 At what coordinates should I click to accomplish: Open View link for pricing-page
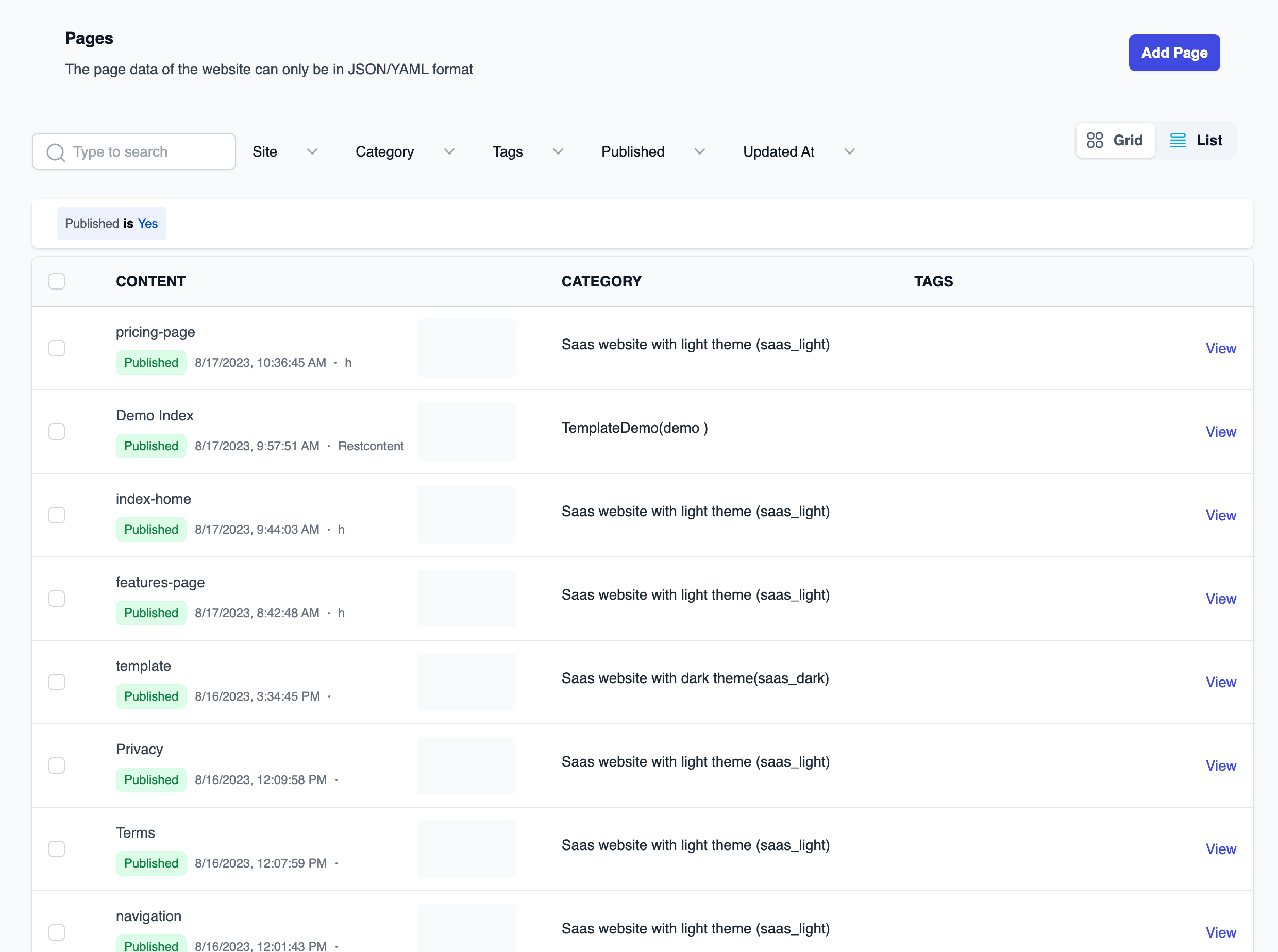click(1220, 348)
